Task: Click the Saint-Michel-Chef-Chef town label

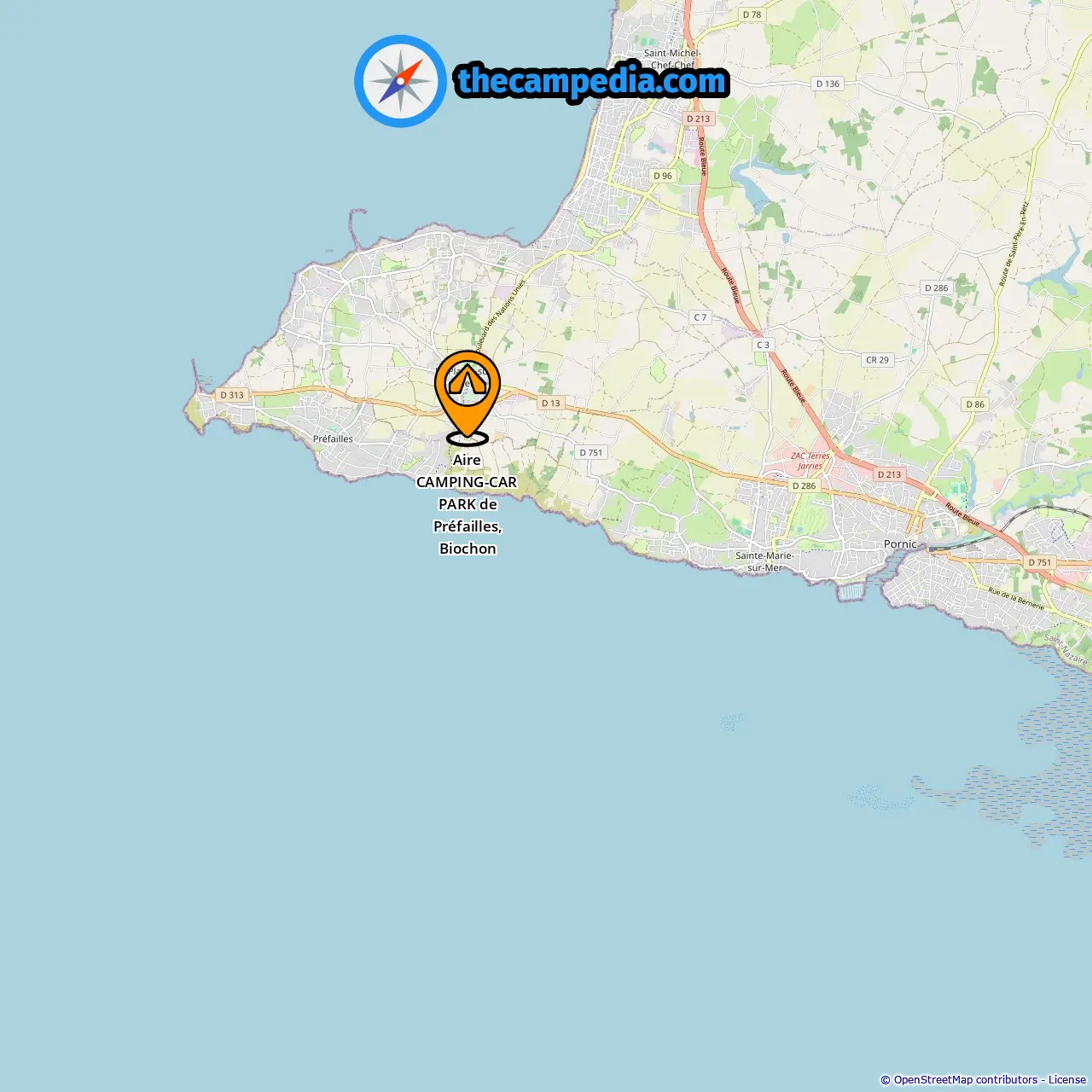Action: [672, 59]
